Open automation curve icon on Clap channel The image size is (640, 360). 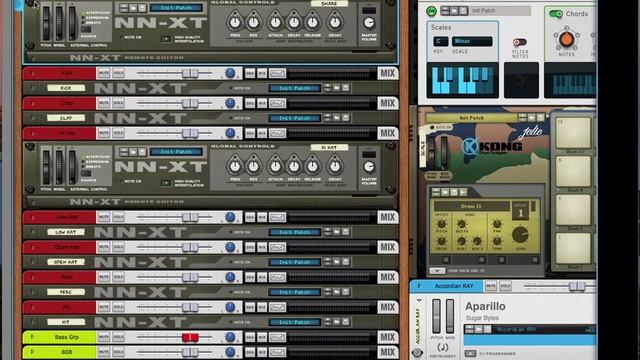[x=277, y=103]
